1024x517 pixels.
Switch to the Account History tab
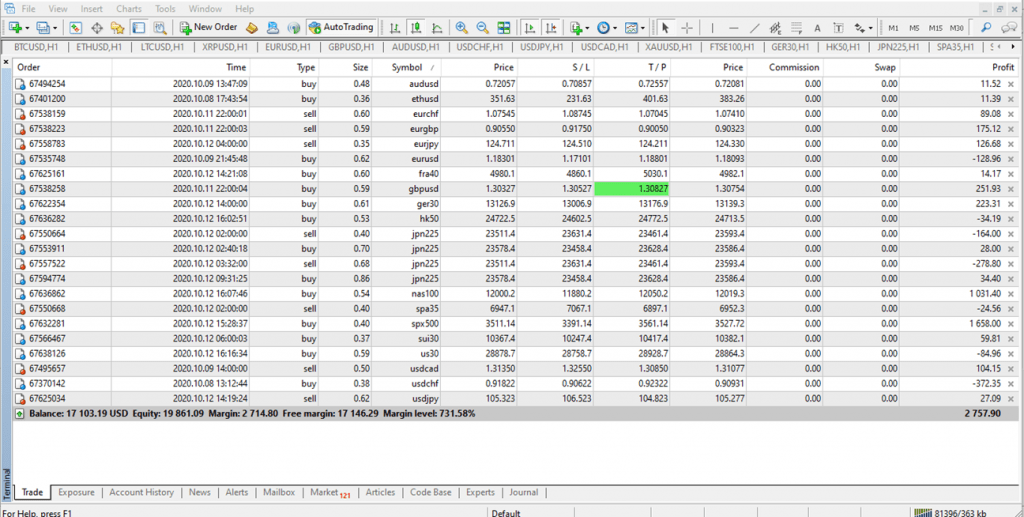click(x=141, y=492)
